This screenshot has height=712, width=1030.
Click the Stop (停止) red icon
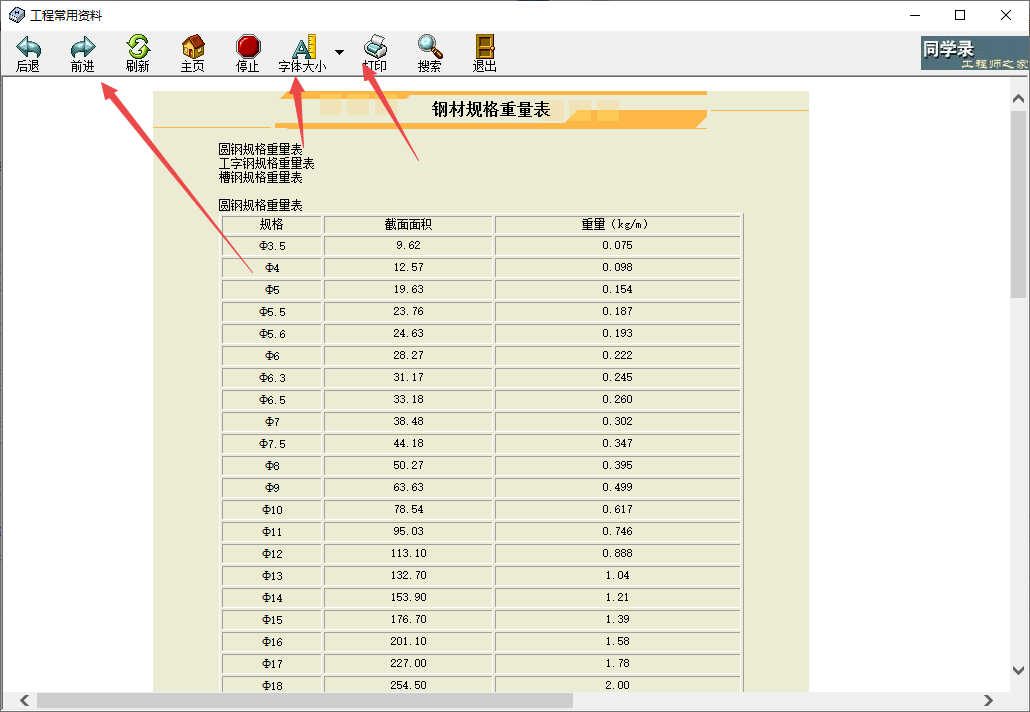pos(247,47)
